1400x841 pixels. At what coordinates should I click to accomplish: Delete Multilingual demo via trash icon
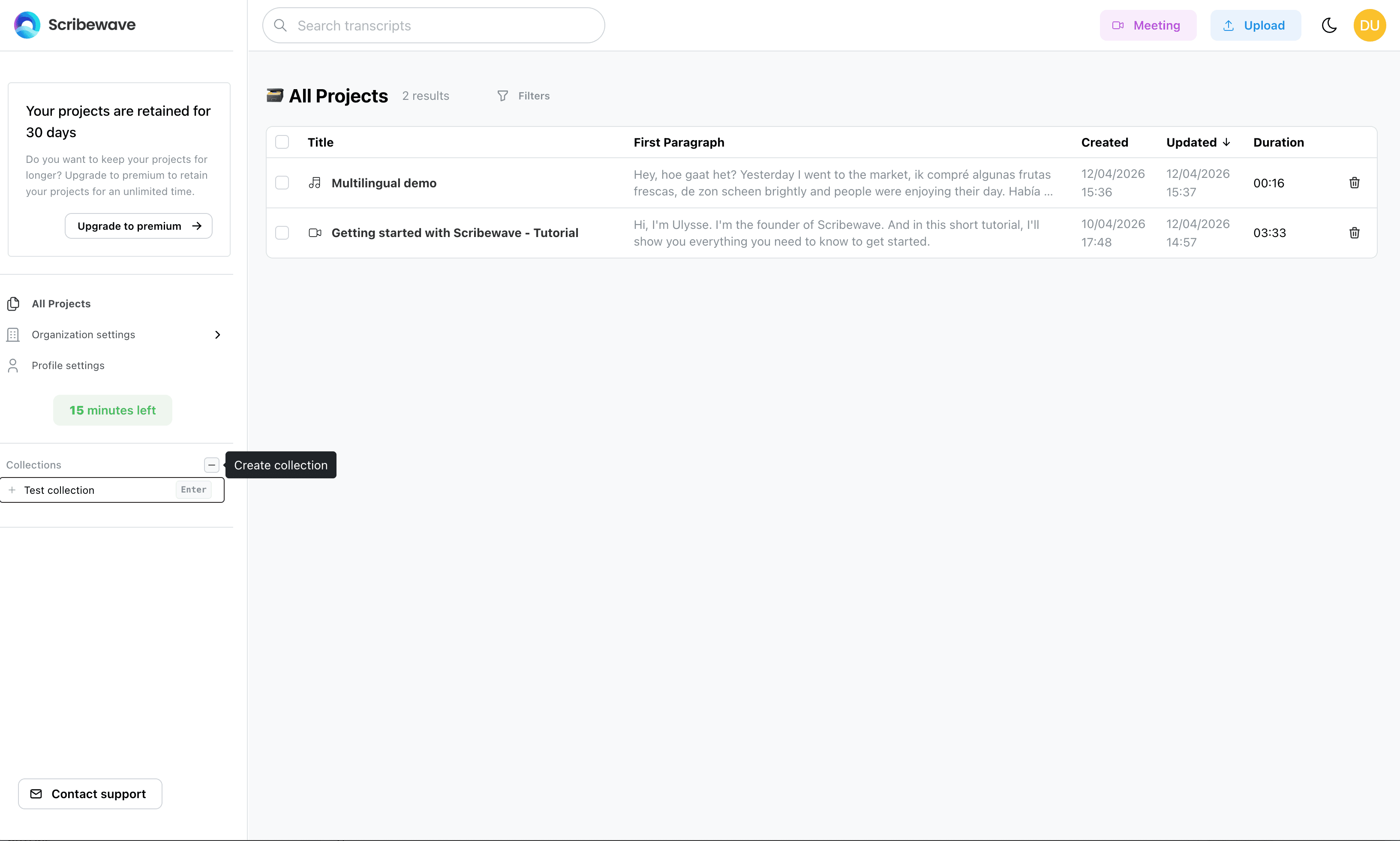(1354, 183)
